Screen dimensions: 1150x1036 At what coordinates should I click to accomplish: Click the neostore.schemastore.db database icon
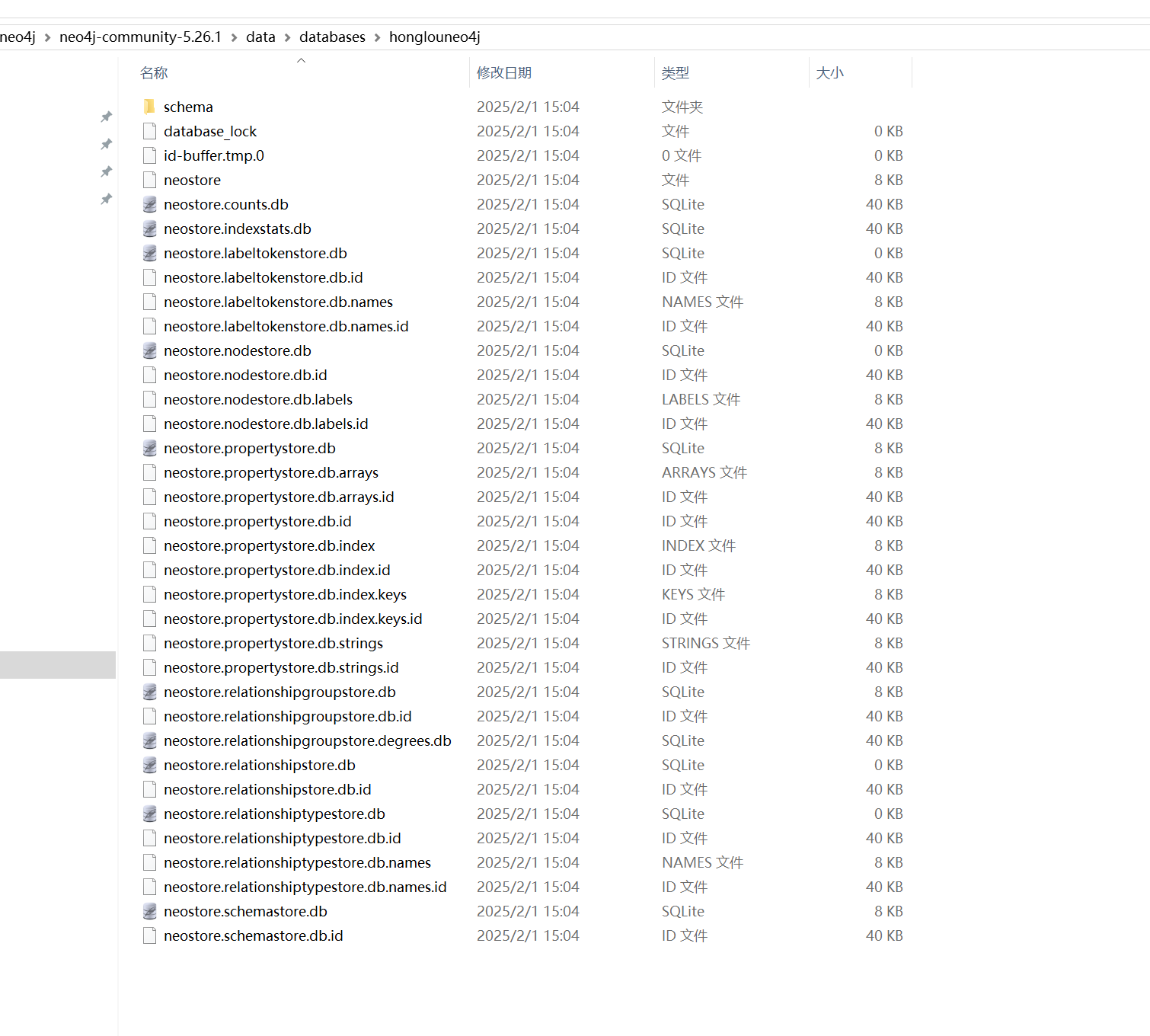coord(149,911)
